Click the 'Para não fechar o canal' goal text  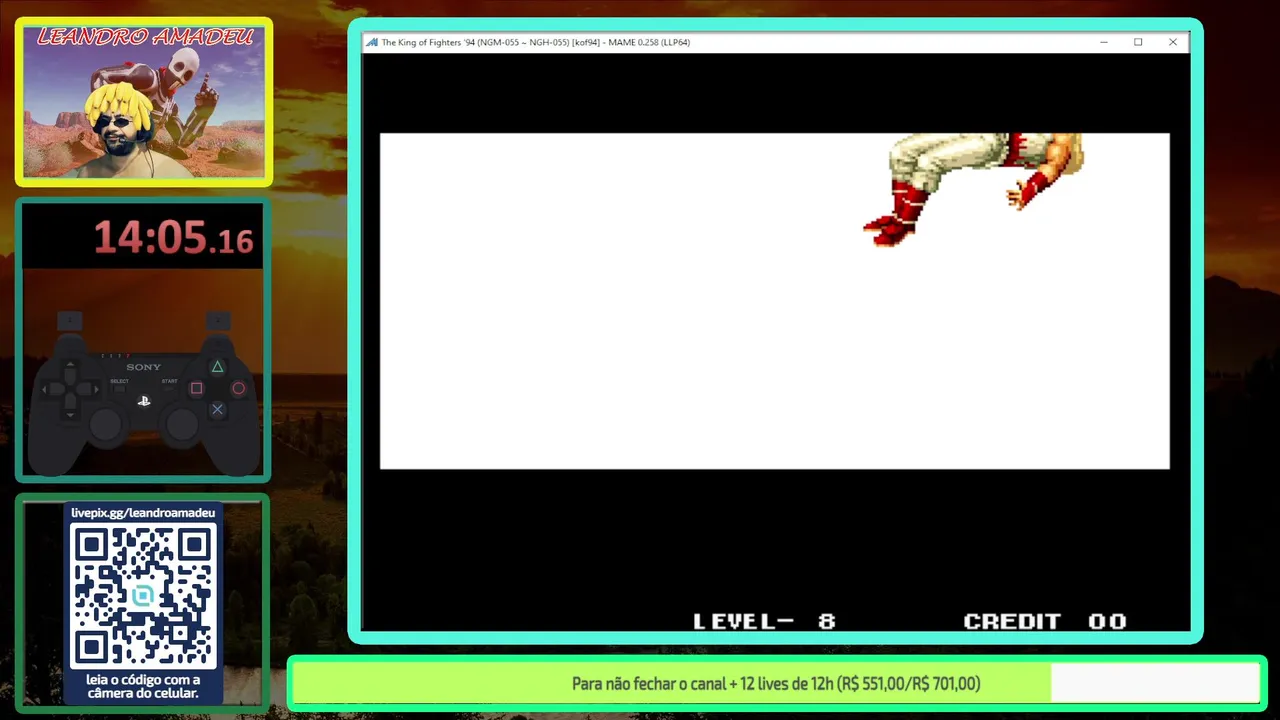pyautogui.click(x=776, y=684)
